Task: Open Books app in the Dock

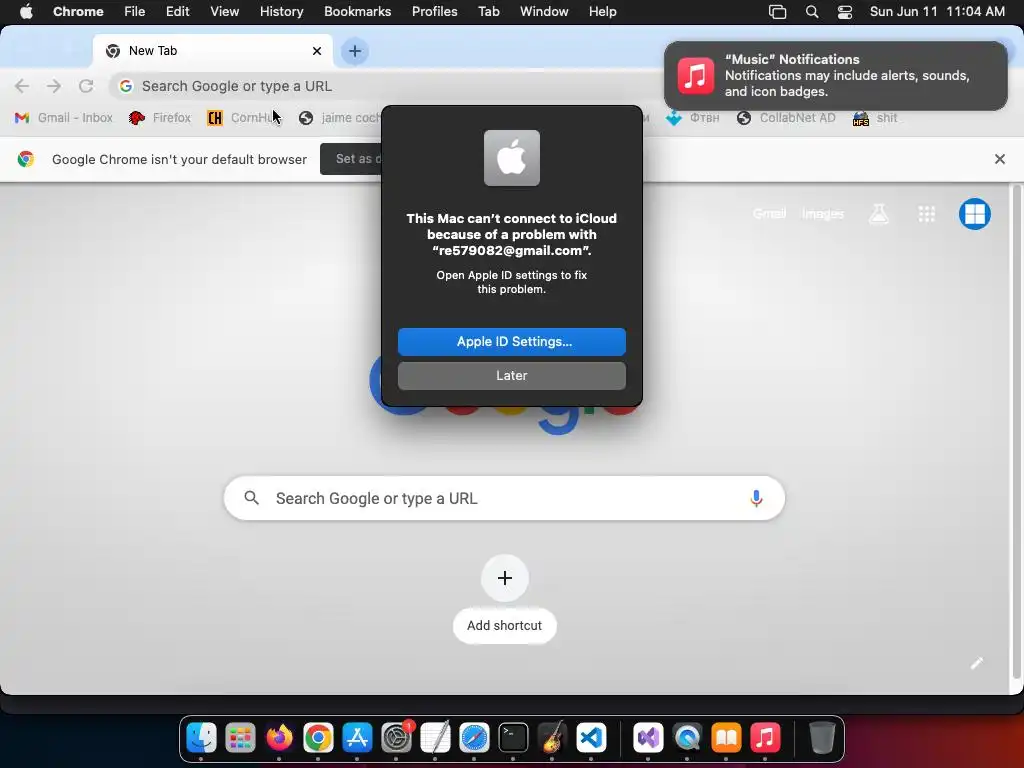Action: coord(726,738)
